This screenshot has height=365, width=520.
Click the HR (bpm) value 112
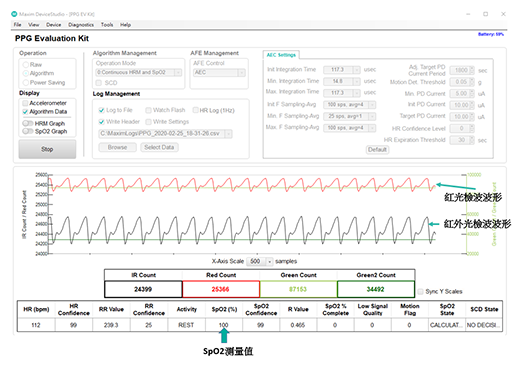pyautogui.click(x=36, y=325)
